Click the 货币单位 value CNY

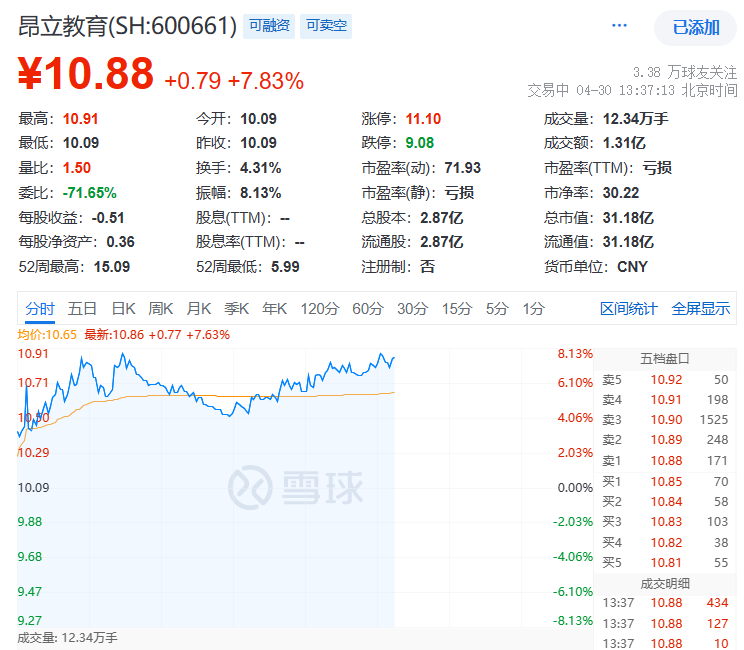coord(632,267)
